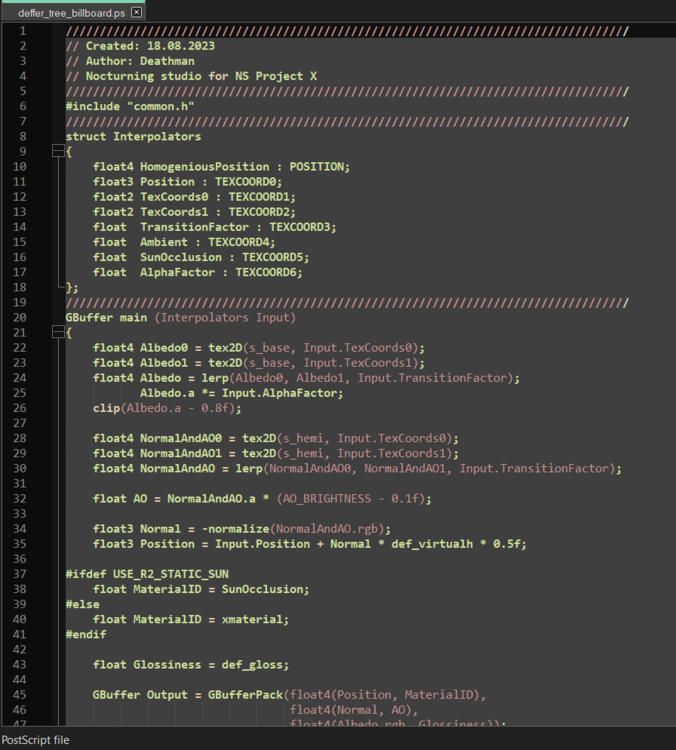This screenshot has height=750, width=676.
Task: Click the #endif directive line
Action: pos(86,634)
